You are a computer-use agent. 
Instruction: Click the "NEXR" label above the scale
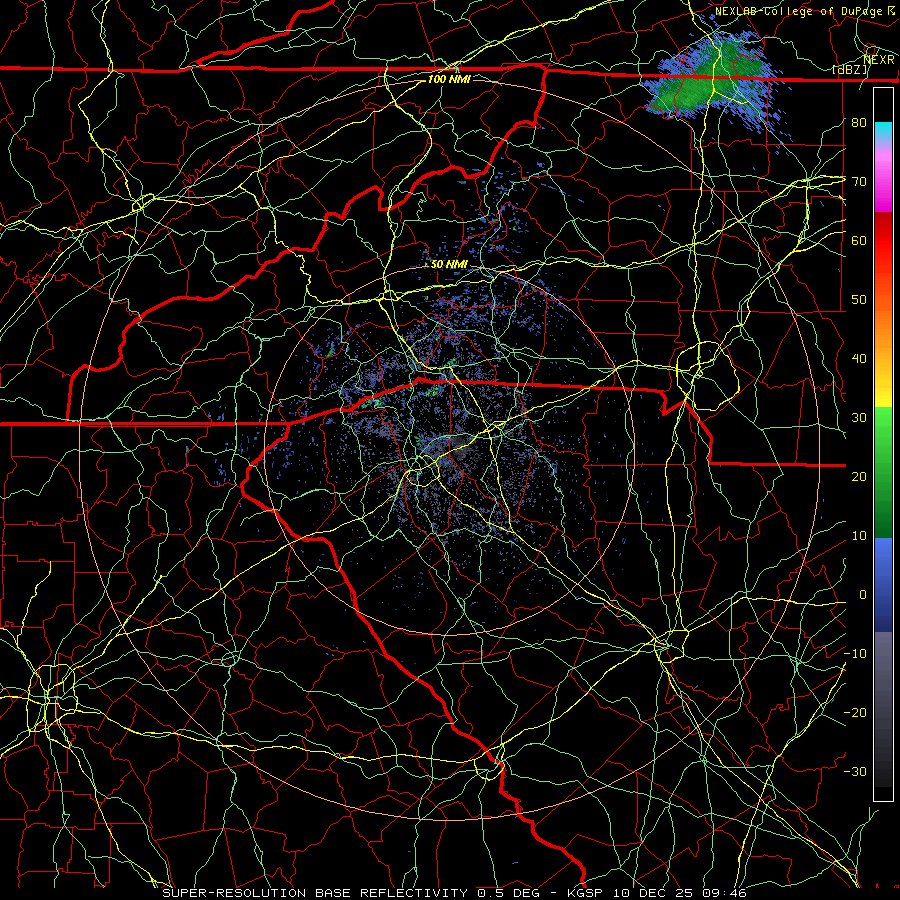pyautogui.click(x=879, y=60)
